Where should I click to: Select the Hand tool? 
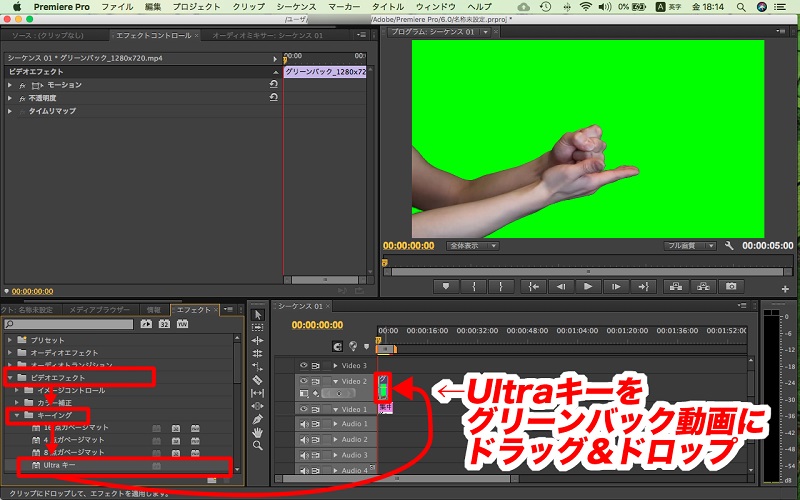[x=258, y=433]
